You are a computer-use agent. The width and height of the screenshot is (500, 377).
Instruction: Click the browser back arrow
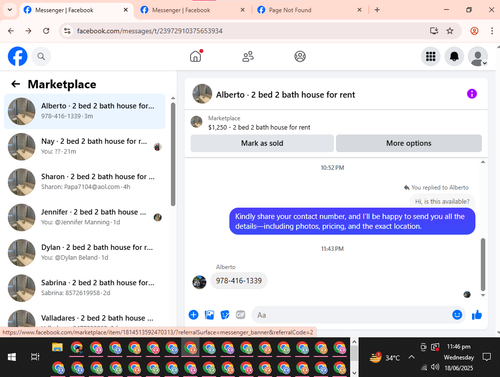[11, 31]
